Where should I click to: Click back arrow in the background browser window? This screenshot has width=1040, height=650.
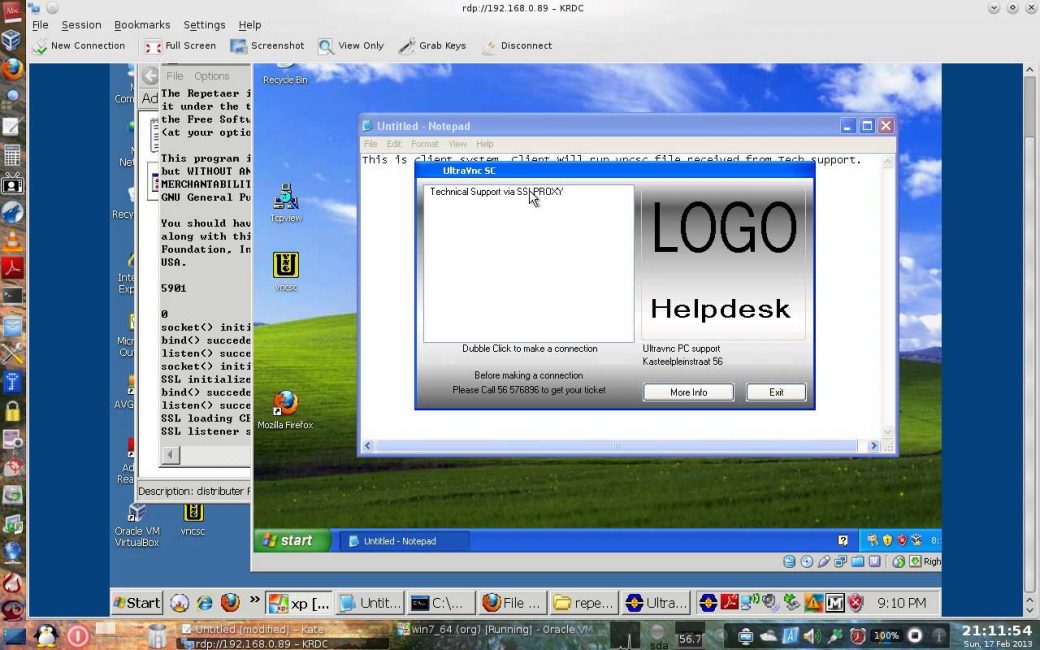click(150, 76)
